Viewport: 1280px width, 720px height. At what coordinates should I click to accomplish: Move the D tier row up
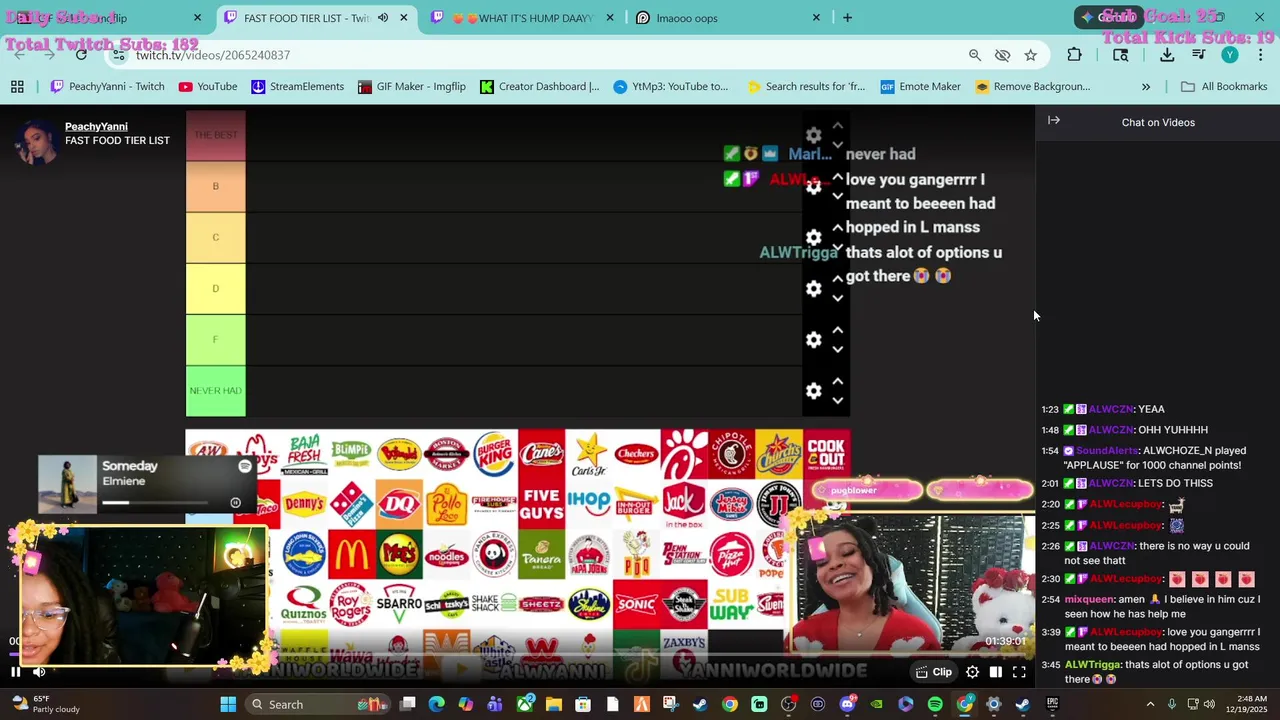(838, 279)
